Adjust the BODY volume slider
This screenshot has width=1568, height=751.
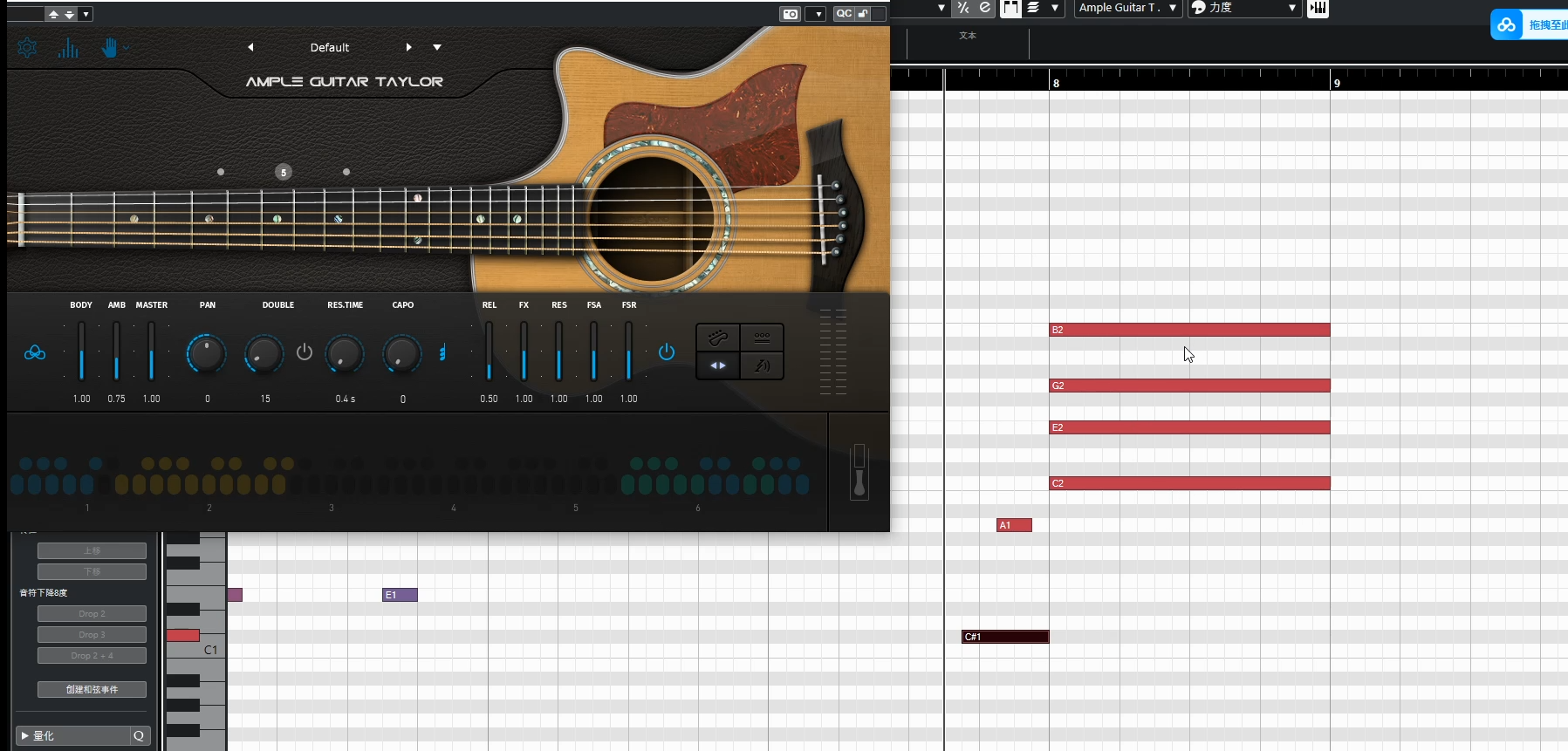tap(81, 351)
